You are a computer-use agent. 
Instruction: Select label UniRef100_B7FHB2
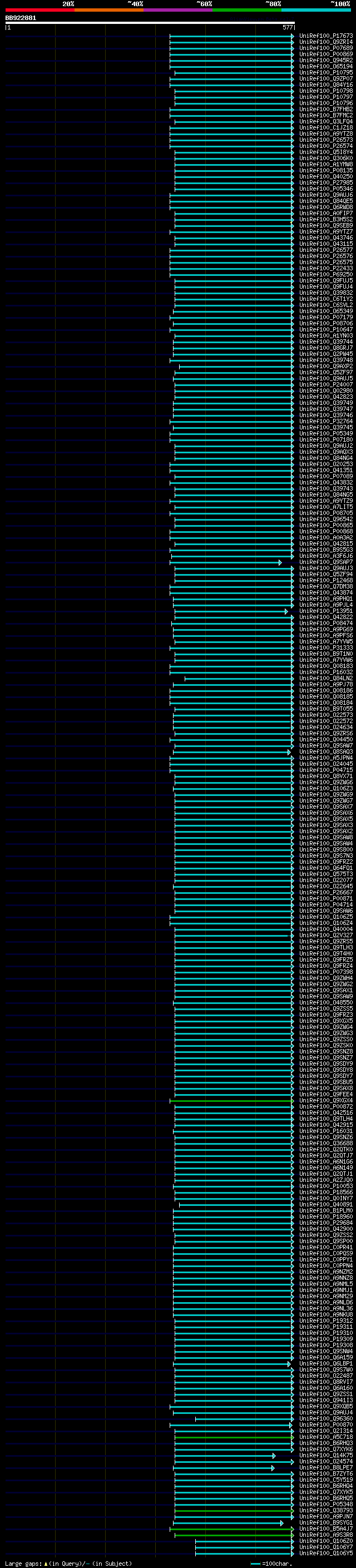(326, 109)
